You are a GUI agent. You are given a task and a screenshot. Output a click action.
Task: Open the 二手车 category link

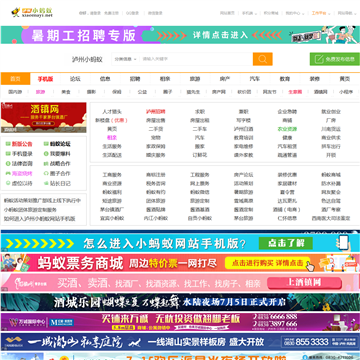200,129
